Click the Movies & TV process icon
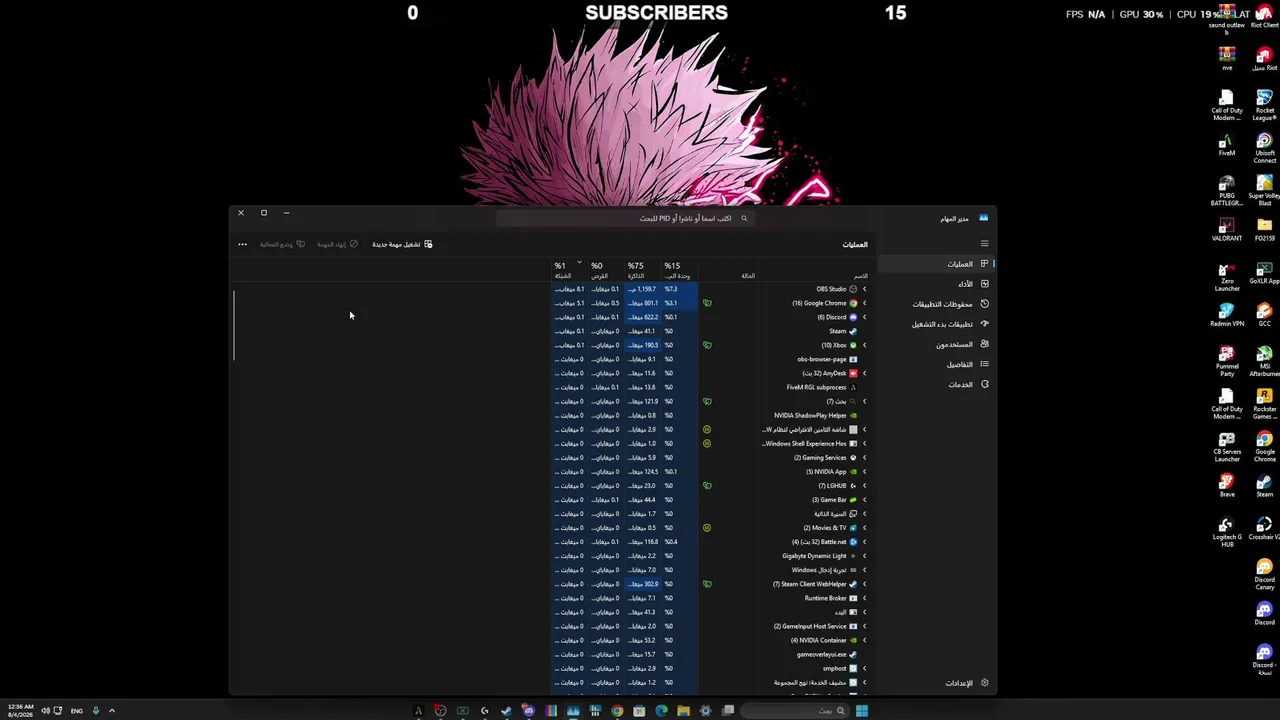The image size is (1280, 720). (853, 527)
